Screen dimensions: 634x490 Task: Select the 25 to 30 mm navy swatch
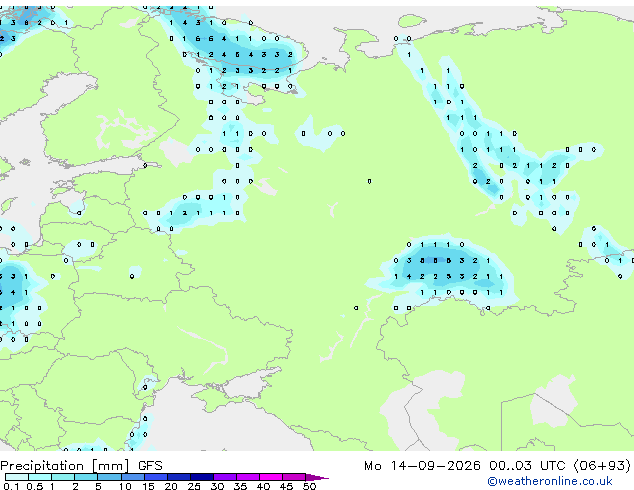pyautogui.click(x=202, y=477)
